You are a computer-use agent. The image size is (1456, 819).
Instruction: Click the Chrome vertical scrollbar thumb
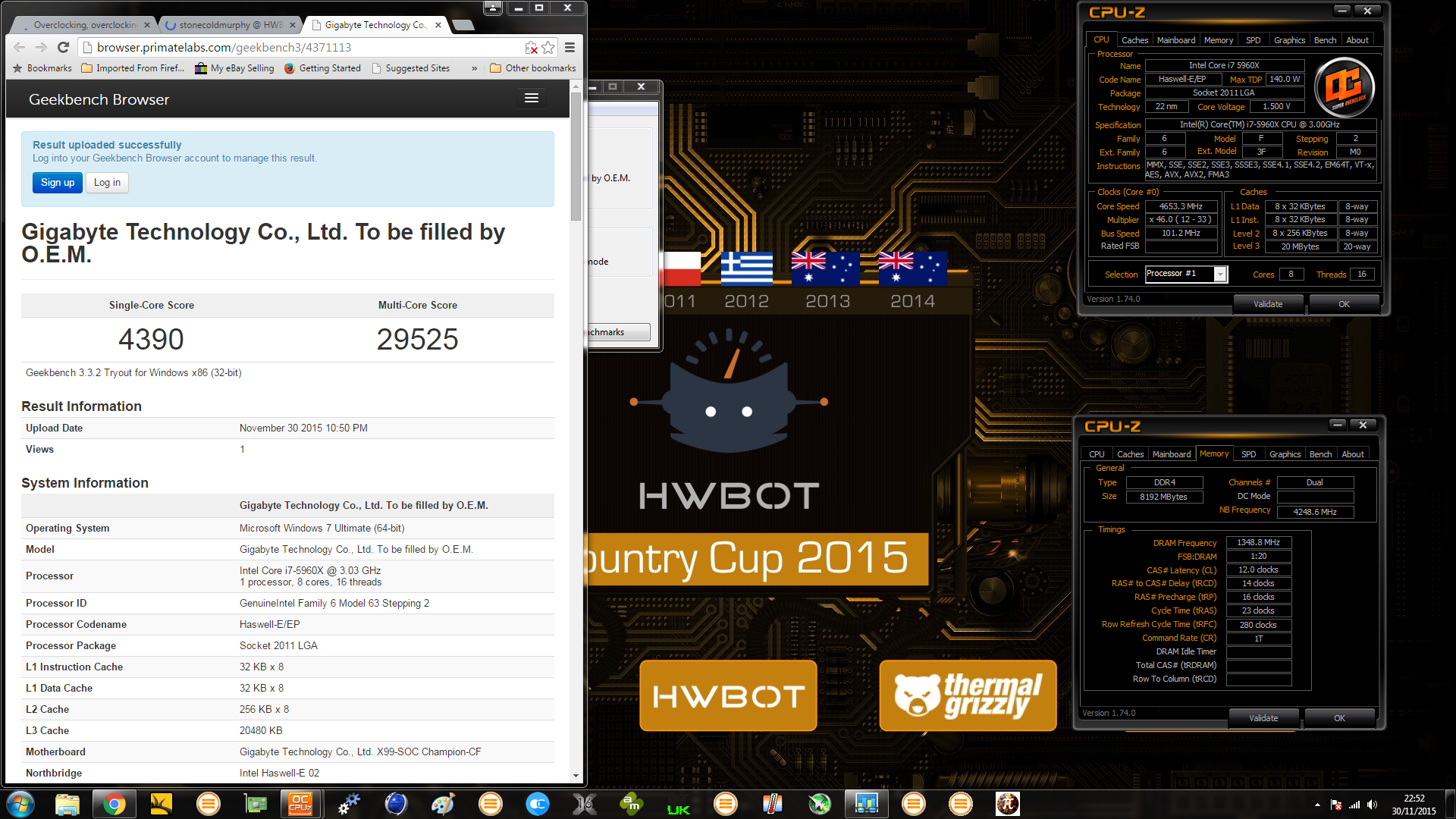click(x=576, y=157)
